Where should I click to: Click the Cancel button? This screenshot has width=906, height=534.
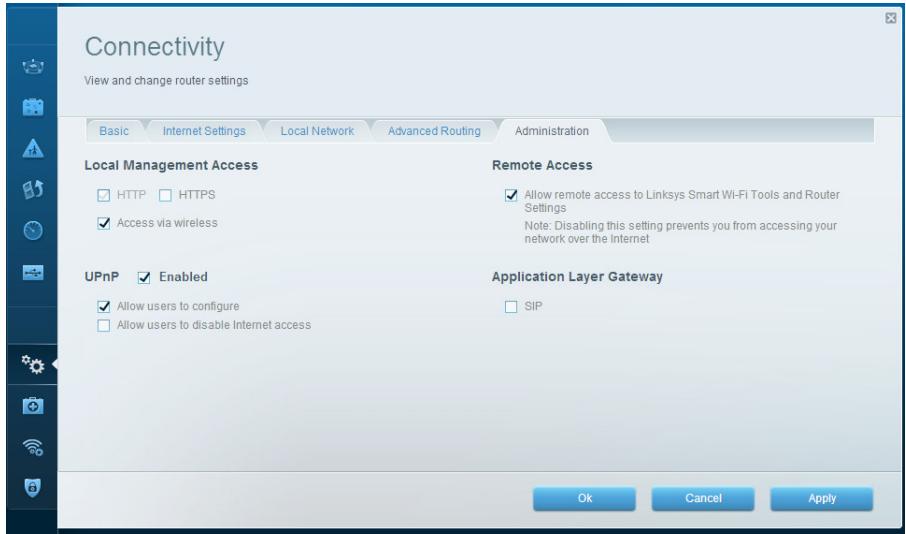tap(703, 498)
